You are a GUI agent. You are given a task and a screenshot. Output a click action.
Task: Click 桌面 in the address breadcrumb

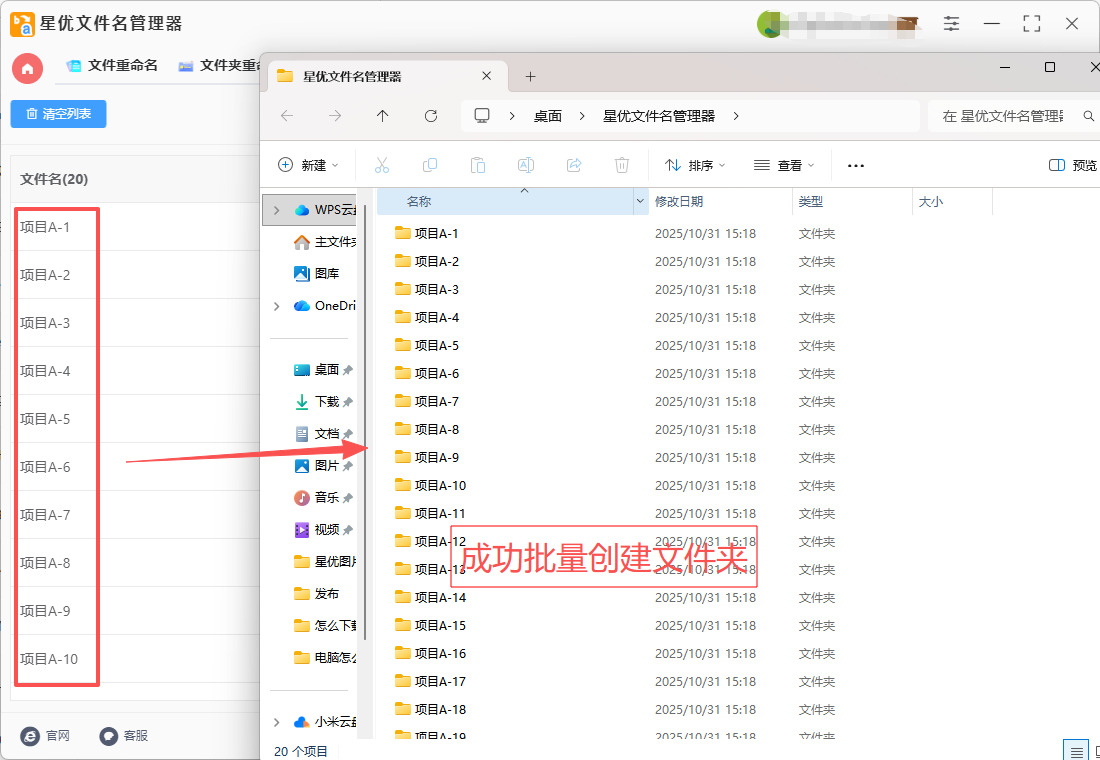548,116
